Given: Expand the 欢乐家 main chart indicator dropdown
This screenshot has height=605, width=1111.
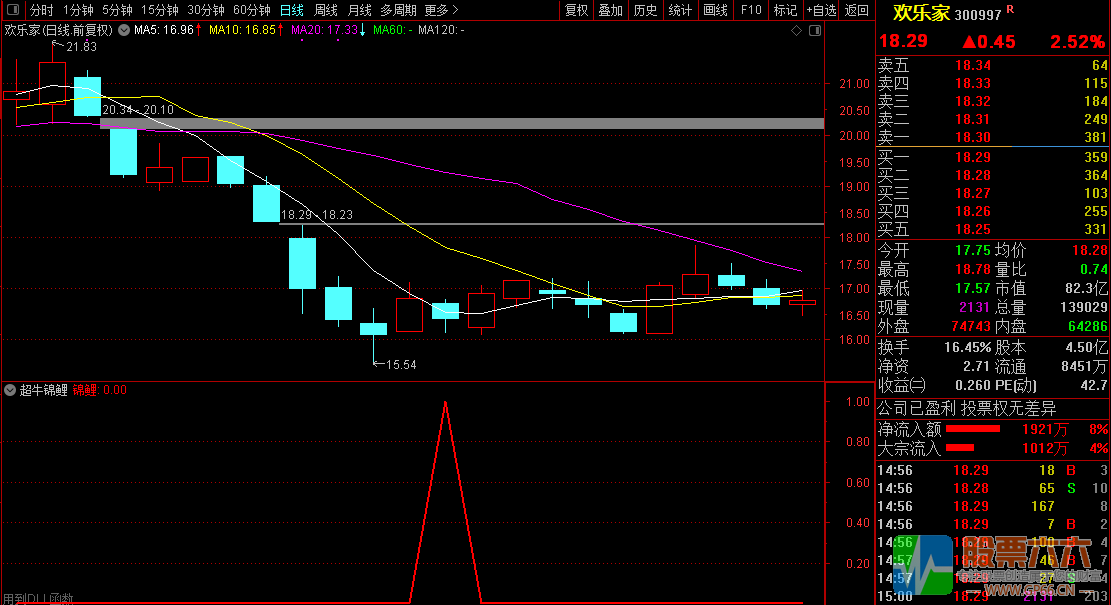Looking at the screenshot, I should click(124, 30).
